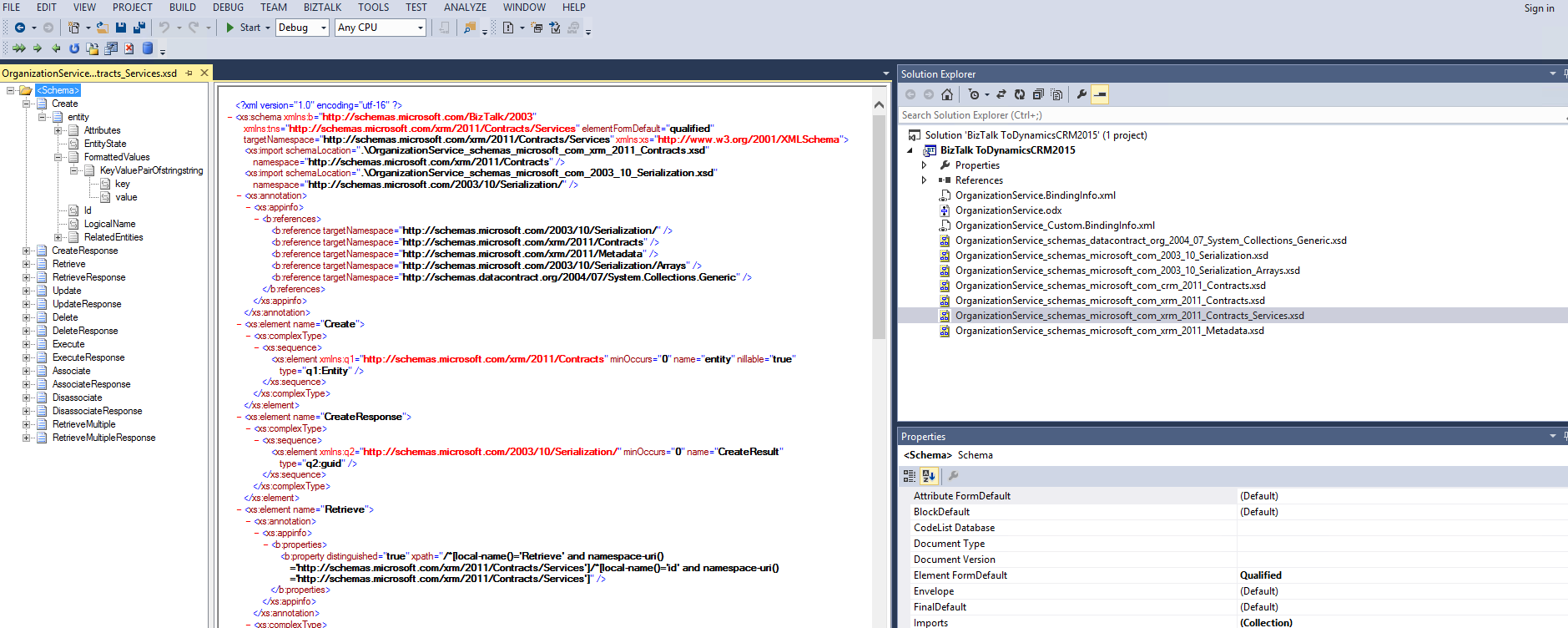Image resolution: width=1568 pixels, height=628 pixels.
Task: Open the Start button's dropdown arrow
Action: pos(268,28)
